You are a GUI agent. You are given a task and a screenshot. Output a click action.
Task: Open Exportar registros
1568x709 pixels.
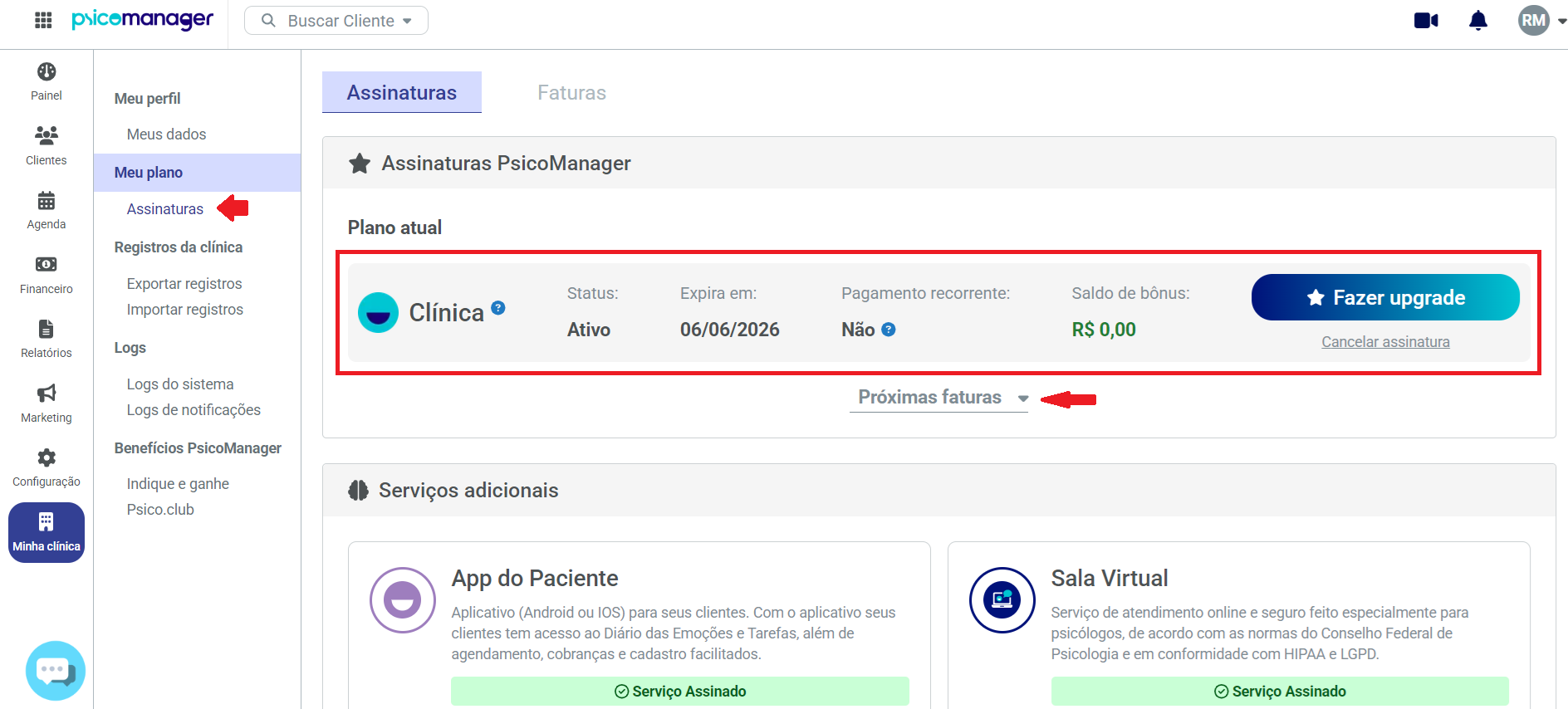tap(184, 284)
